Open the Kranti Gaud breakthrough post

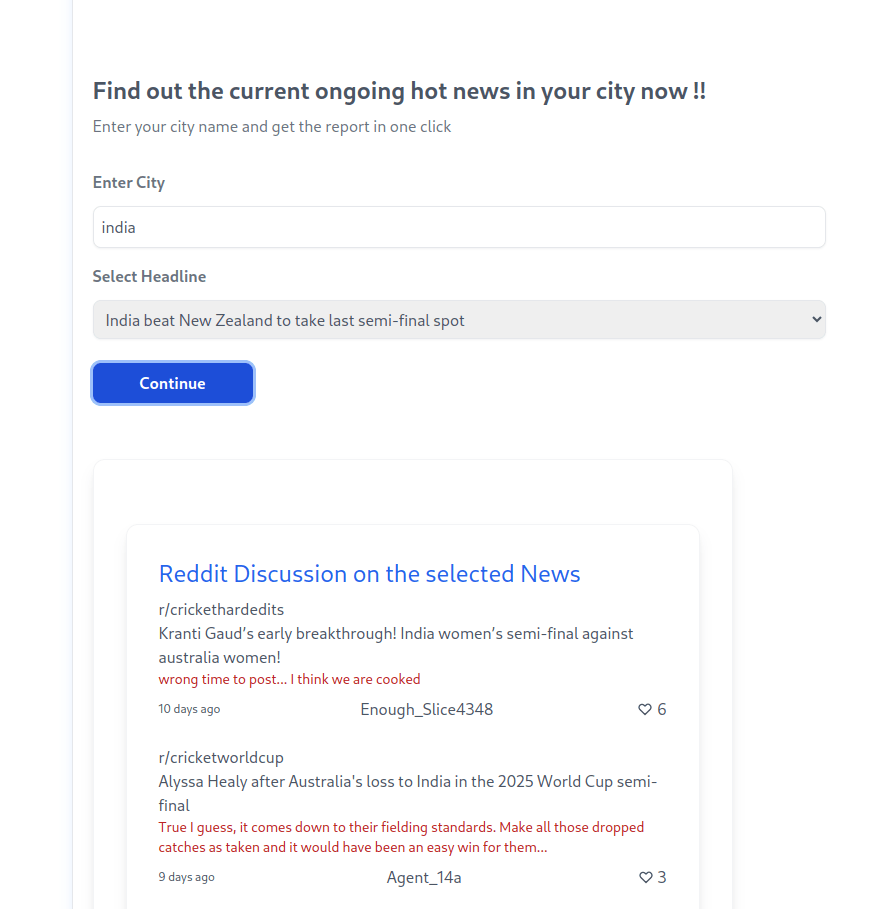click(395, 645)
